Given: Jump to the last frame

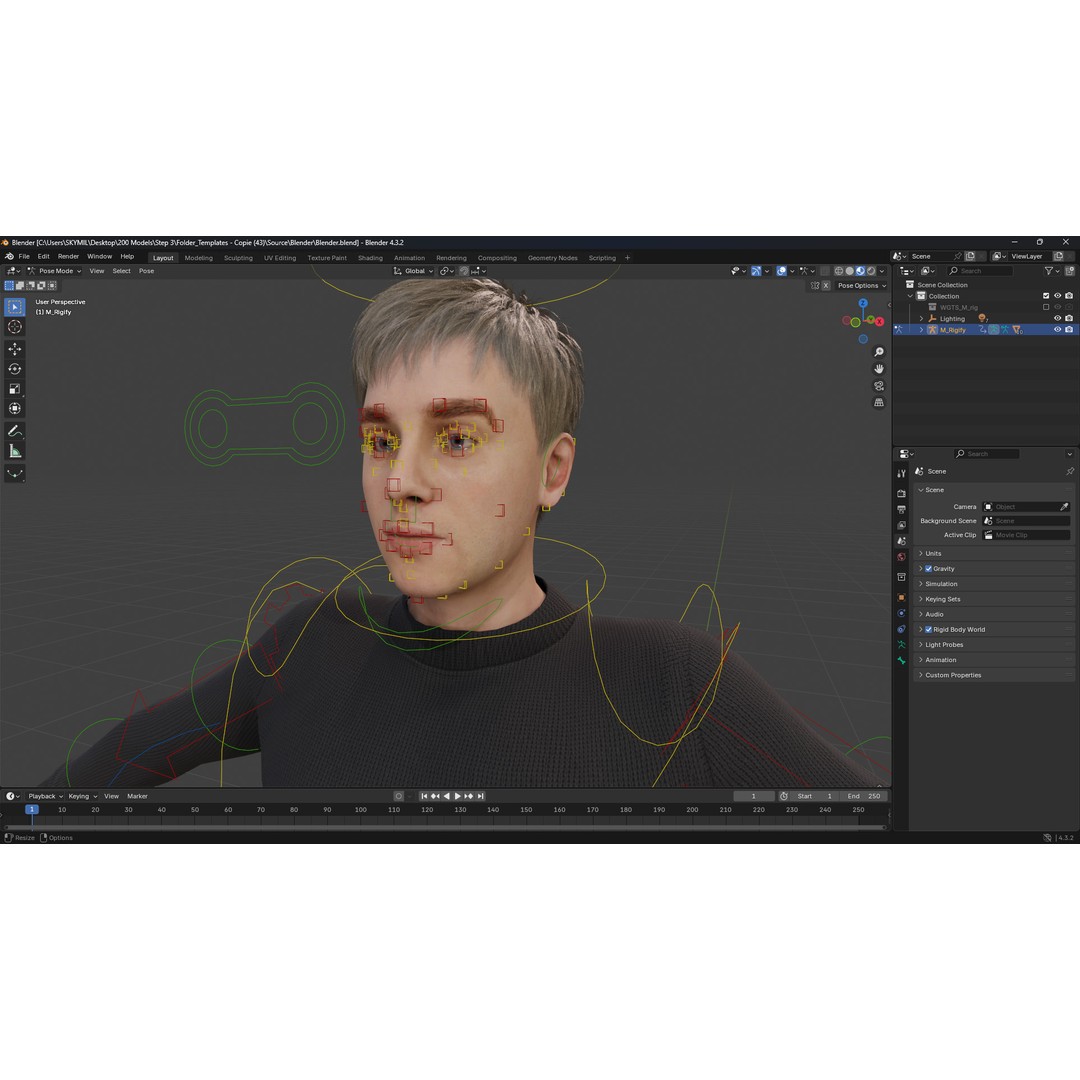Looking at the screenshot, I should (481, 796).
